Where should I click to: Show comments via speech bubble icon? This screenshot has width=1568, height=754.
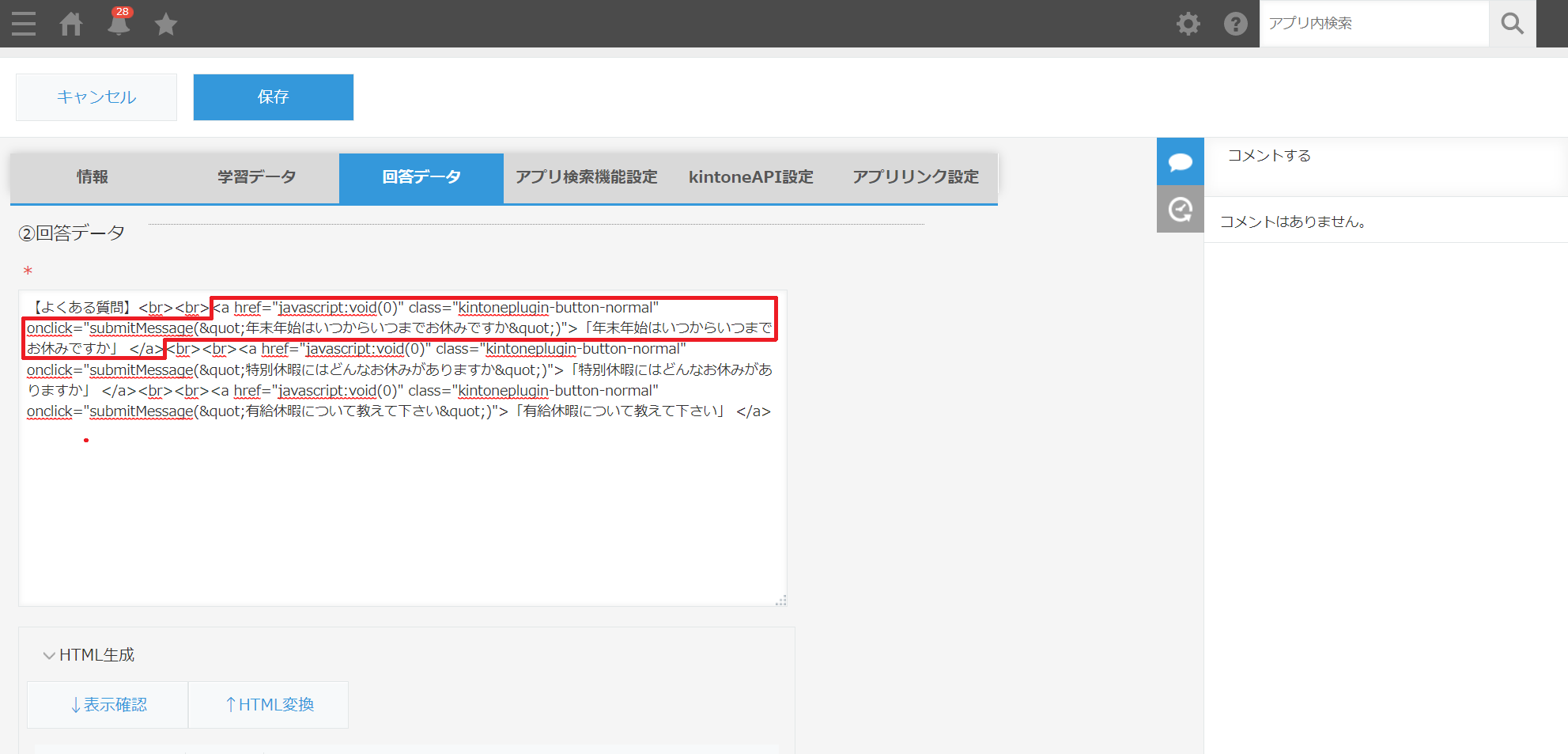1180,162
